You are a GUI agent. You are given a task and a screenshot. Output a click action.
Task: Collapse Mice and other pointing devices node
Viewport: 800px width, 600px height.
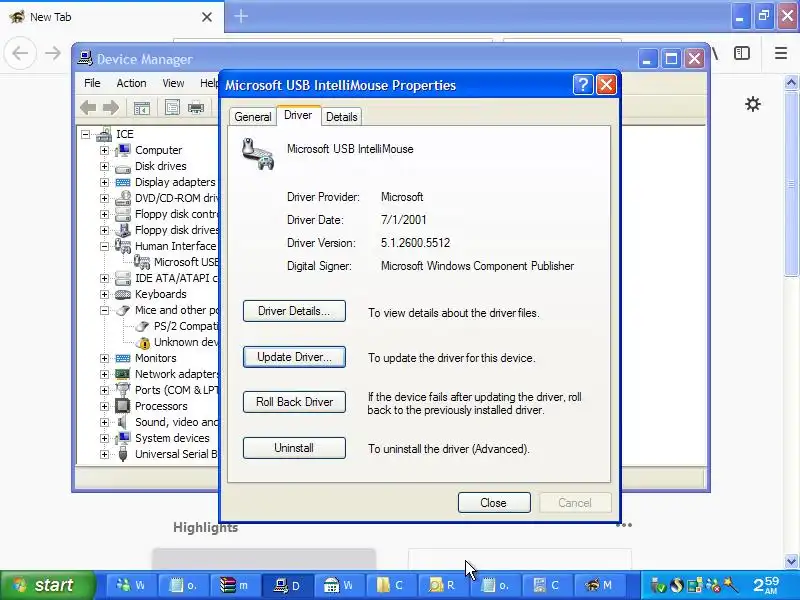(x=104, y=310)
